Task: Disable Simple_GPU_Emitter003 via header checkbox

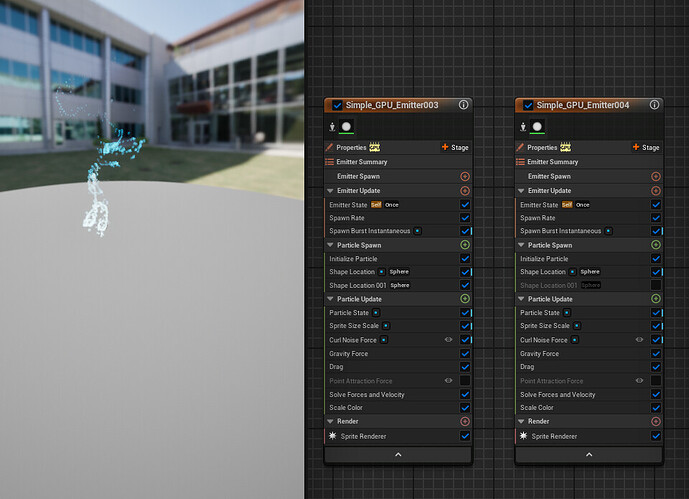Action: (337, 105)
